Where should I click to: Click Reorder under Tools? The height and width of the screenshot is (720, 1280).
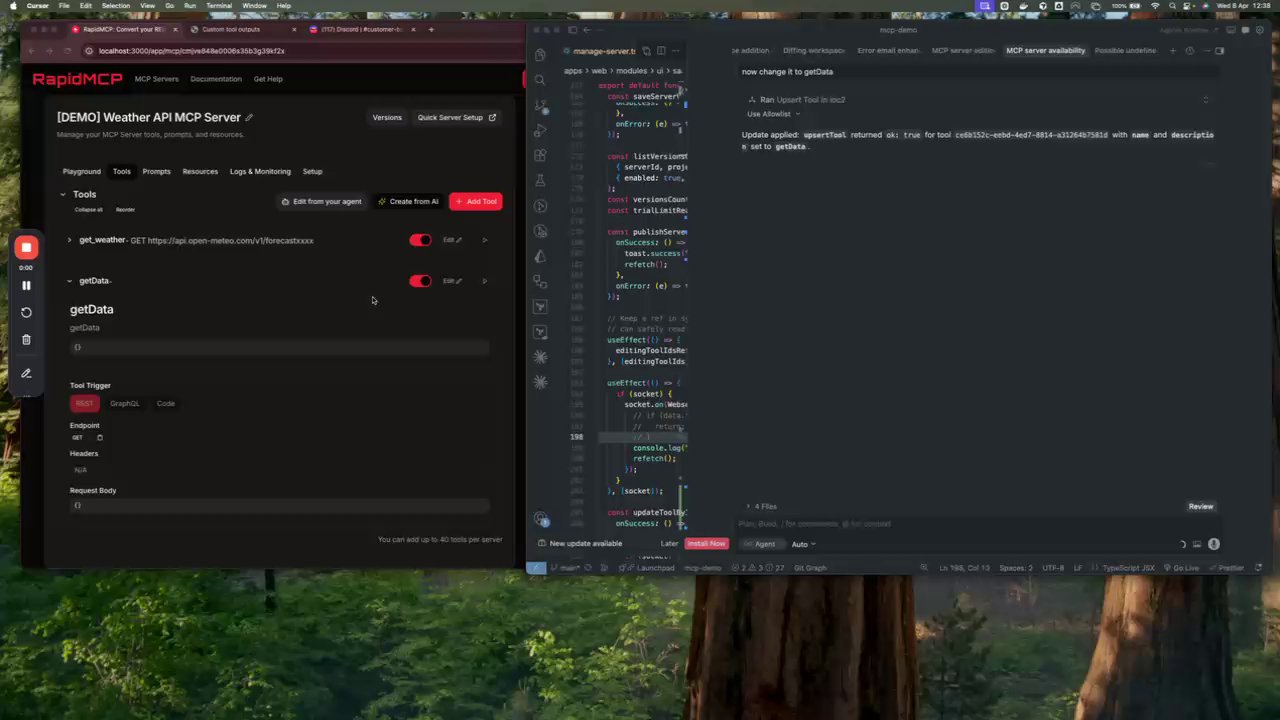point(125,210)
